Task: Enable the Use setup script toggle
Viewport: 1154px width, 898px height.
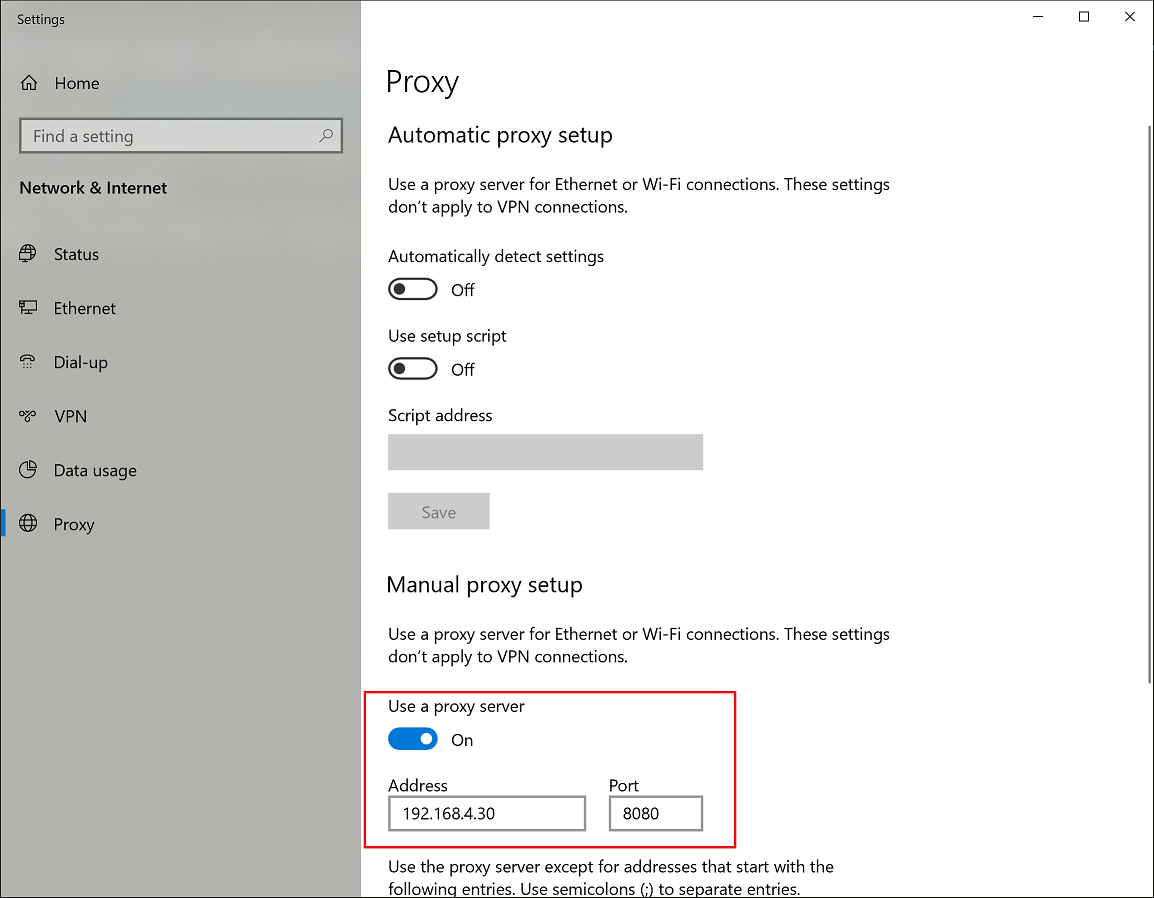Action: point(413,369)
